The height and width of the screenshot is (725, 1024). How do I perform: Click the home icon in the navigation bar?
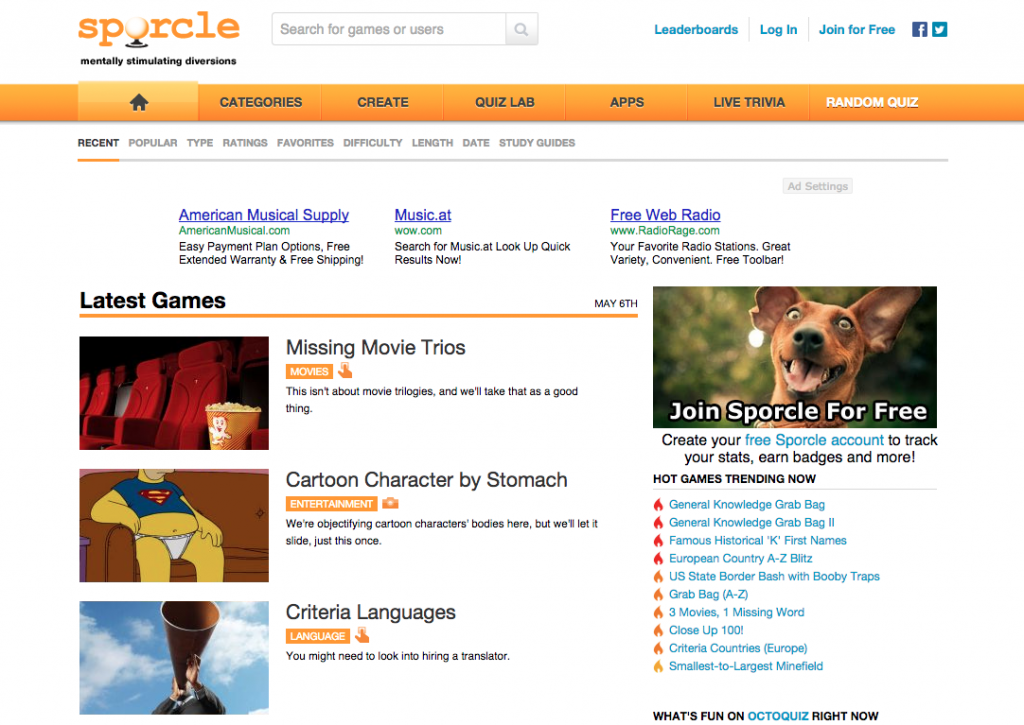pyautogui.click(x=138, y=103)
